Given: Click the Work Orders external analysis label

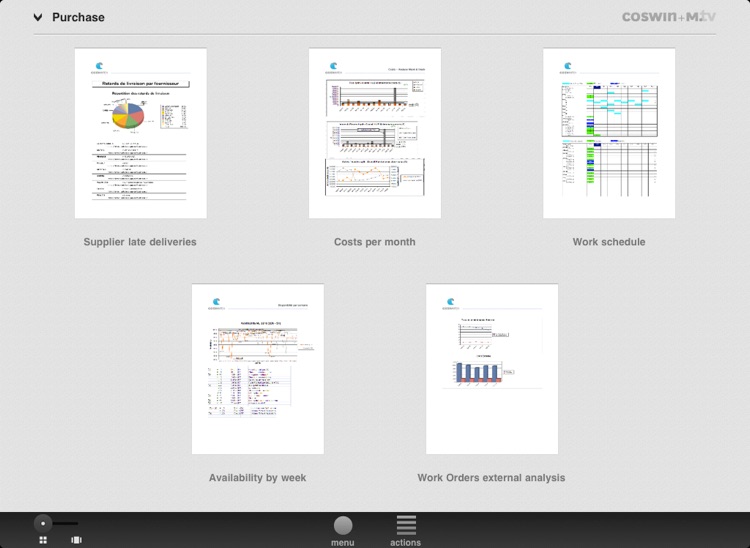Looking at the screenshot, I should [491, 478].
